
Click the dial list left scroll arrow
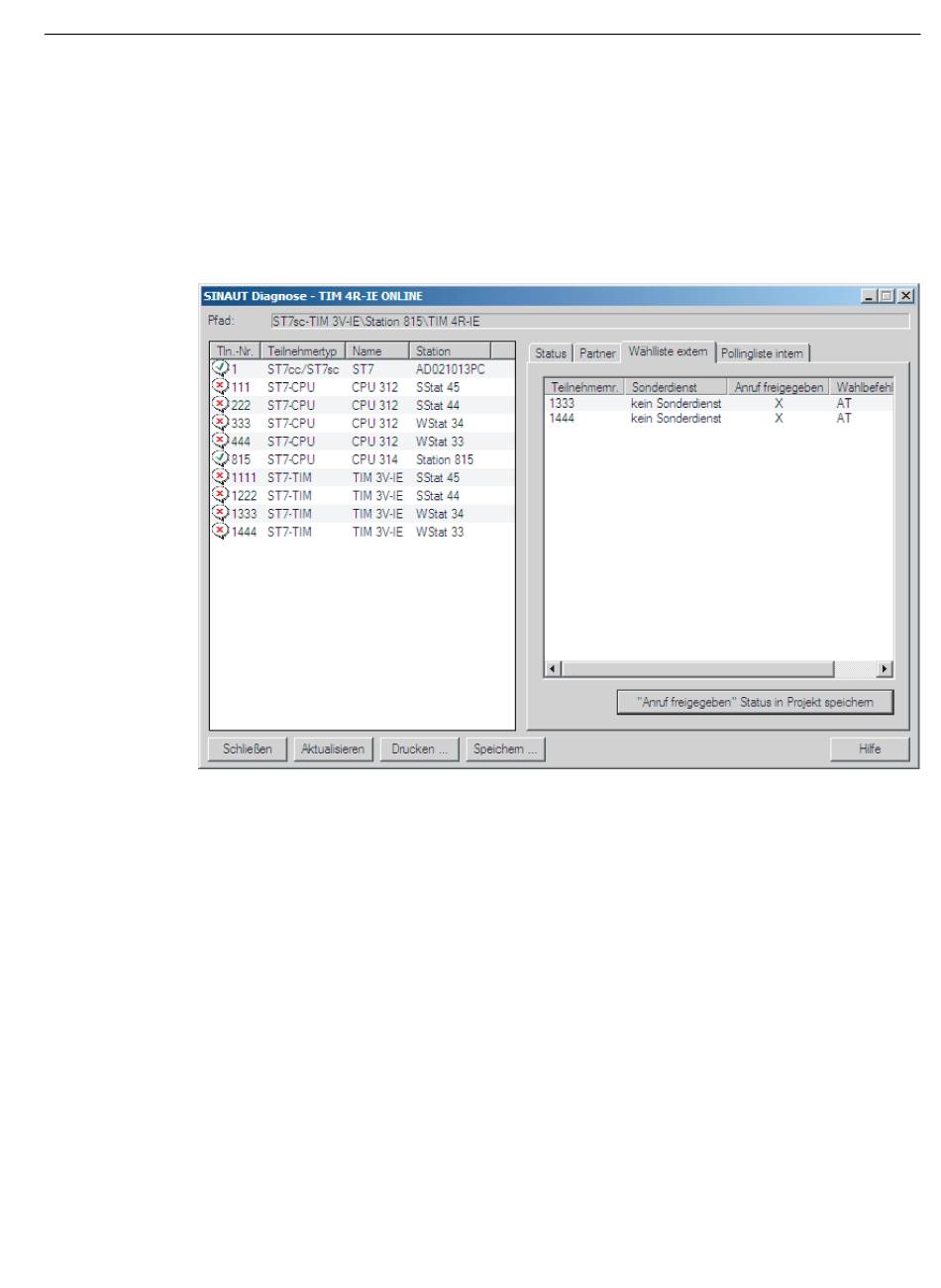pos(553,669)
